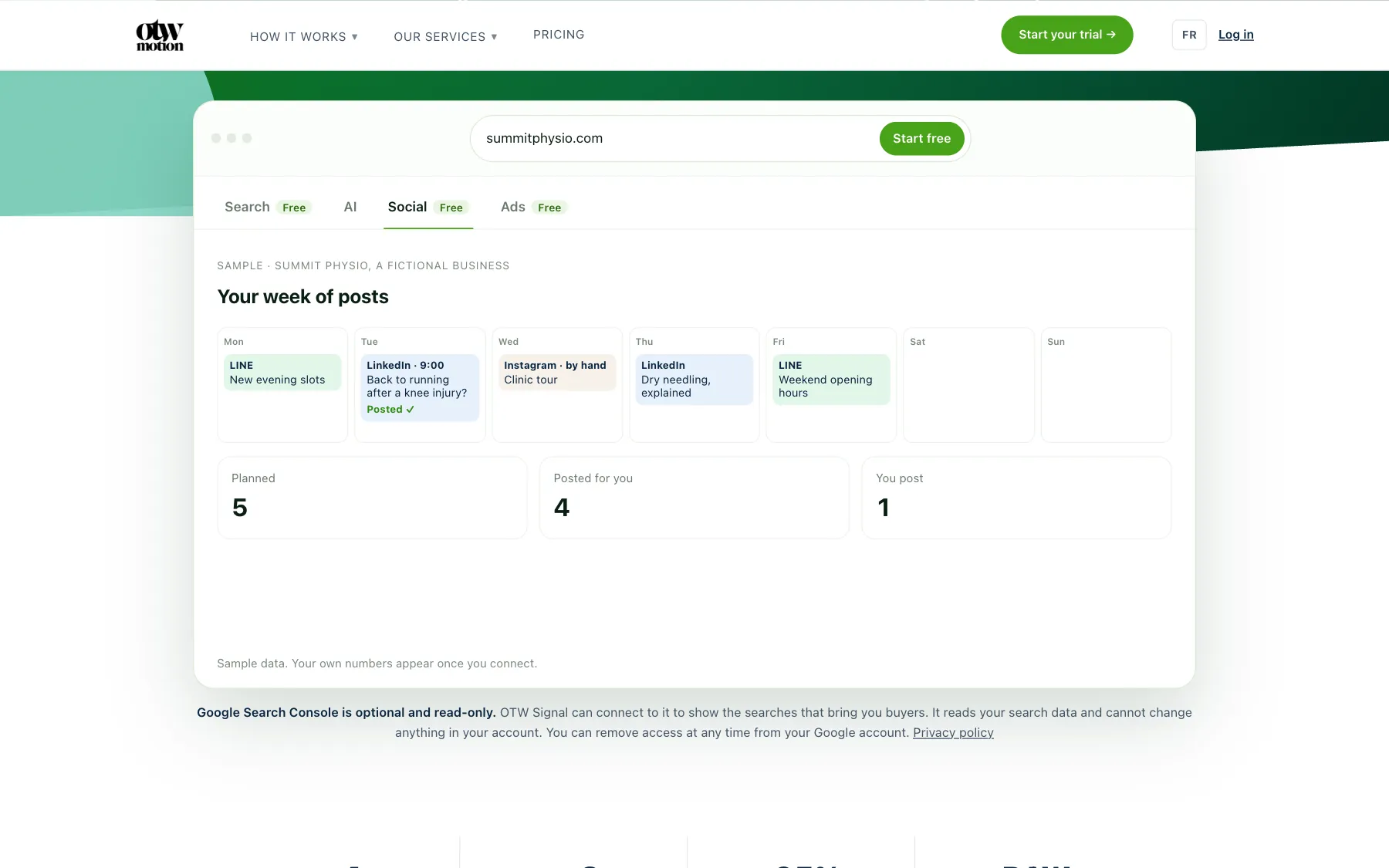Click the summitphysio.com website input field

click(674, 138)
